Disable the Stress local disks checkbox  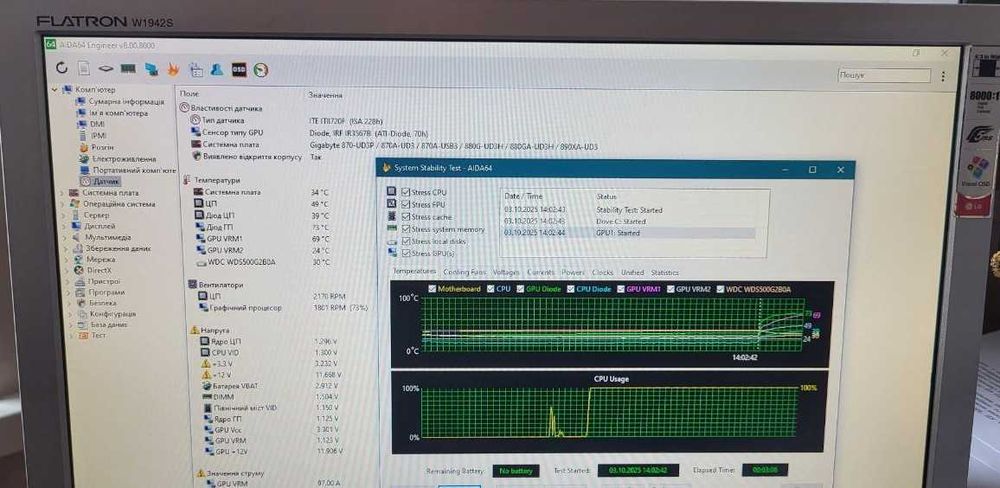coord(406,241)
